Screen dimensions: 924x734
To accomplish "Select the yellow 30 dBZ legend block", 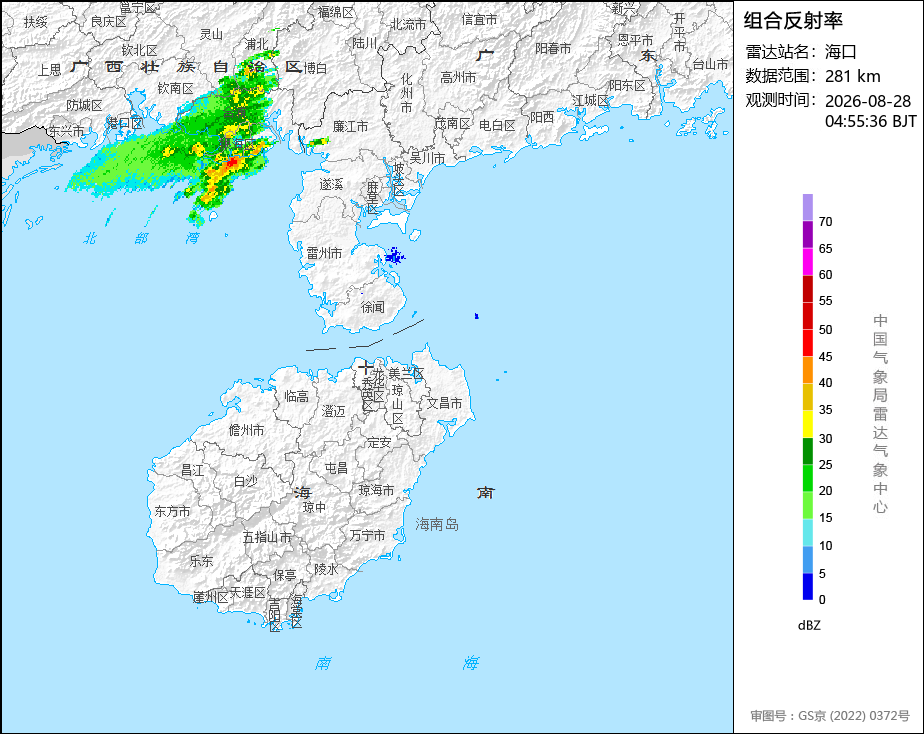I will (807, 424).
